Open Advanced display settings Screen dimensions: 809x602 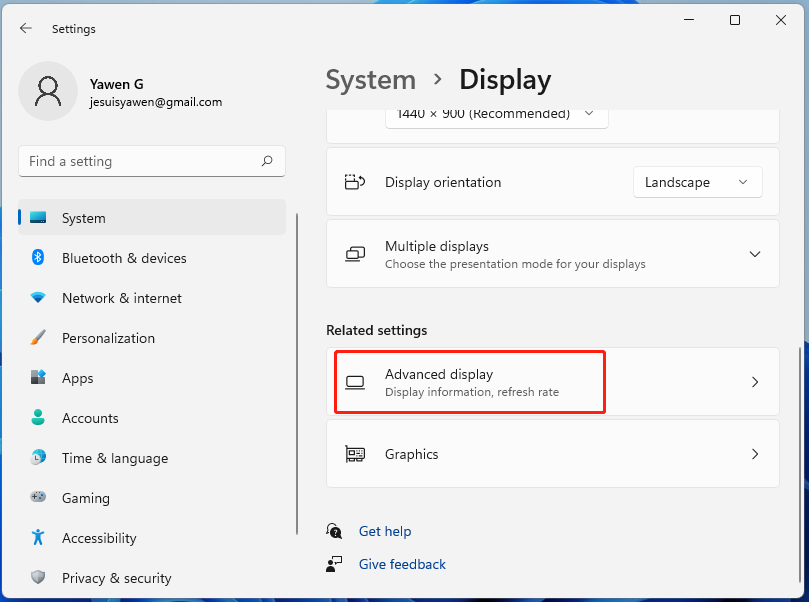(x=469, y=382)
